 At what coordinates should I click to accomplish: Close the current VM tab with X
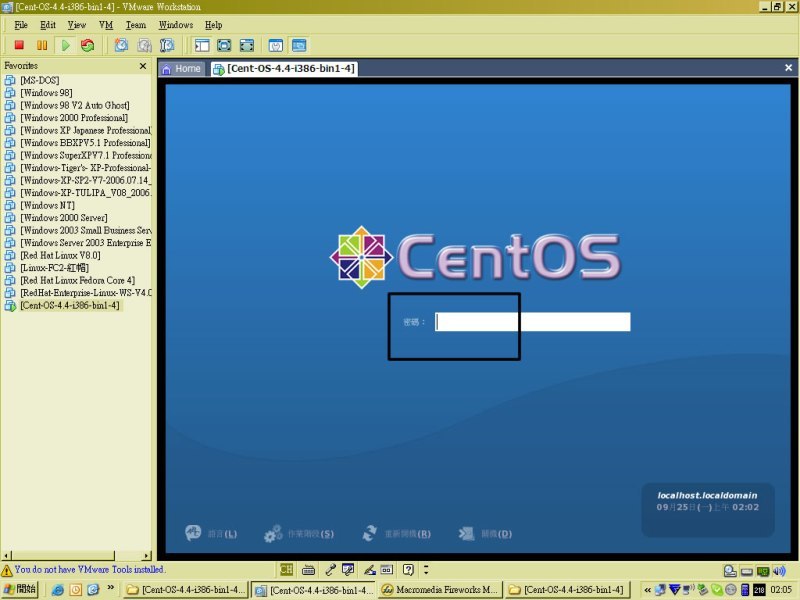788,67
